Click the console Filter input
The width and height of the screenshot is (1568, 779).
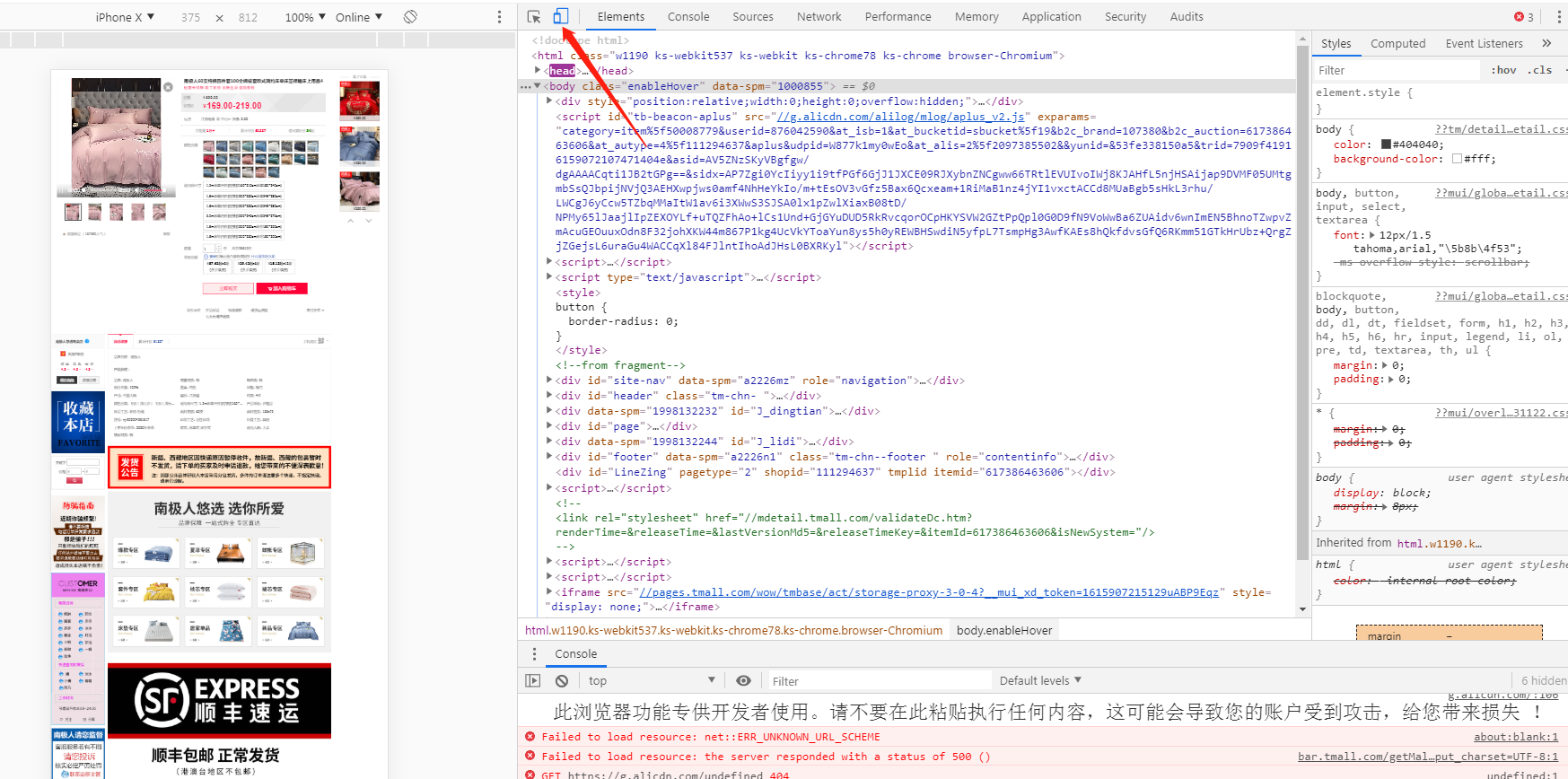(880, 681)
